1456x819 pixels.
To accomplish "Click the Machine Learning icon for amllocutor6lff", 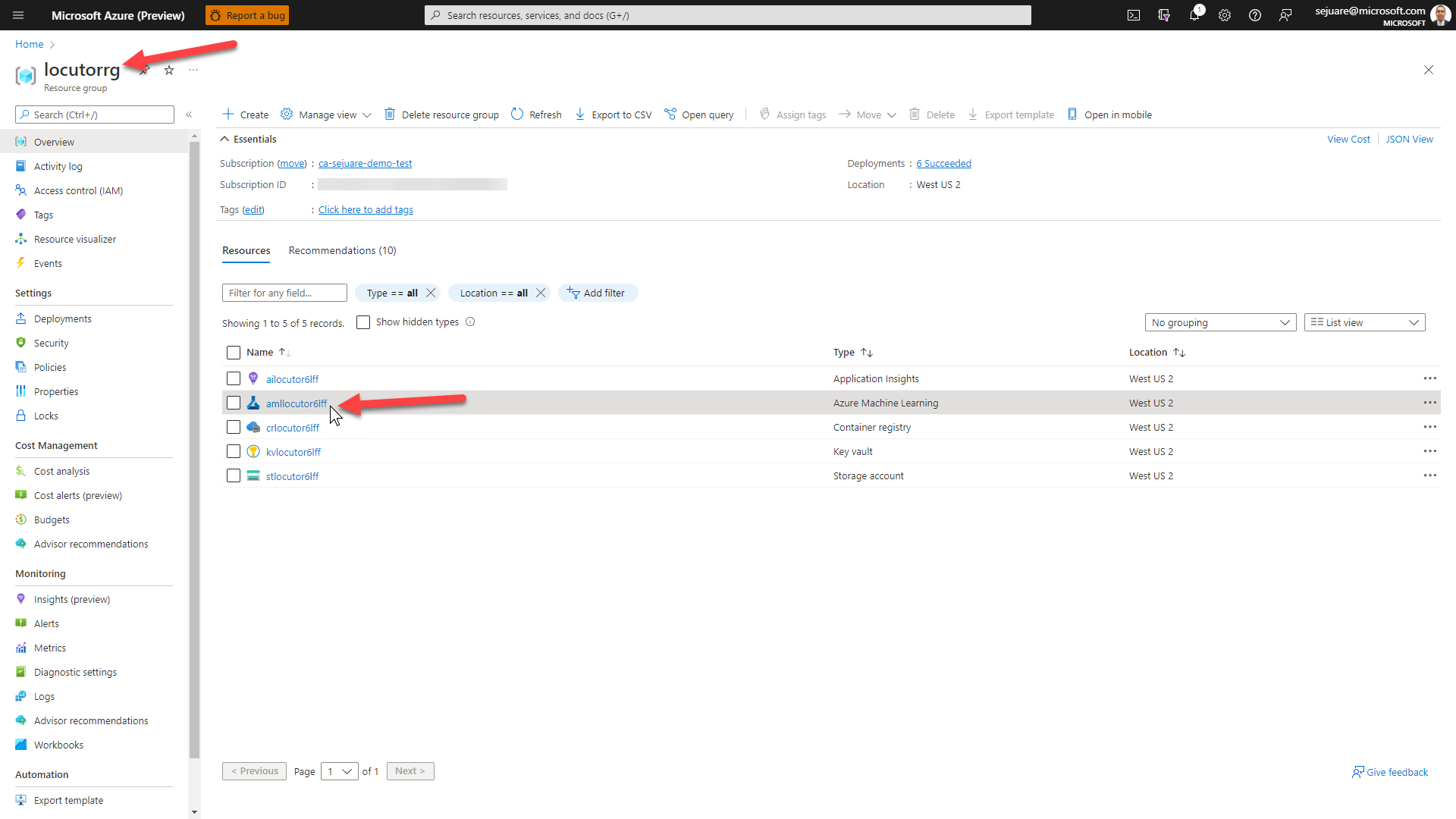I will pyautogui.click(x=253, y=403).
